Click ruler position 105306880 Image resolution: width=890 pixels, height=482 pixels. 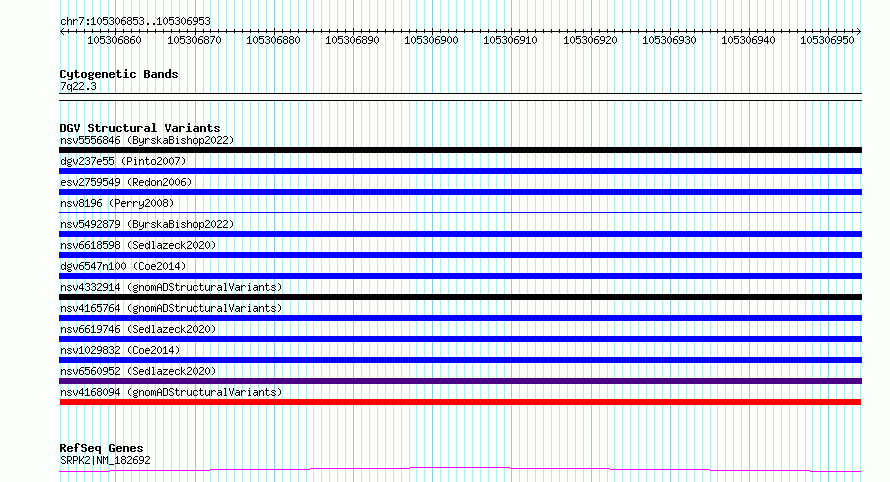coord(273,40)
